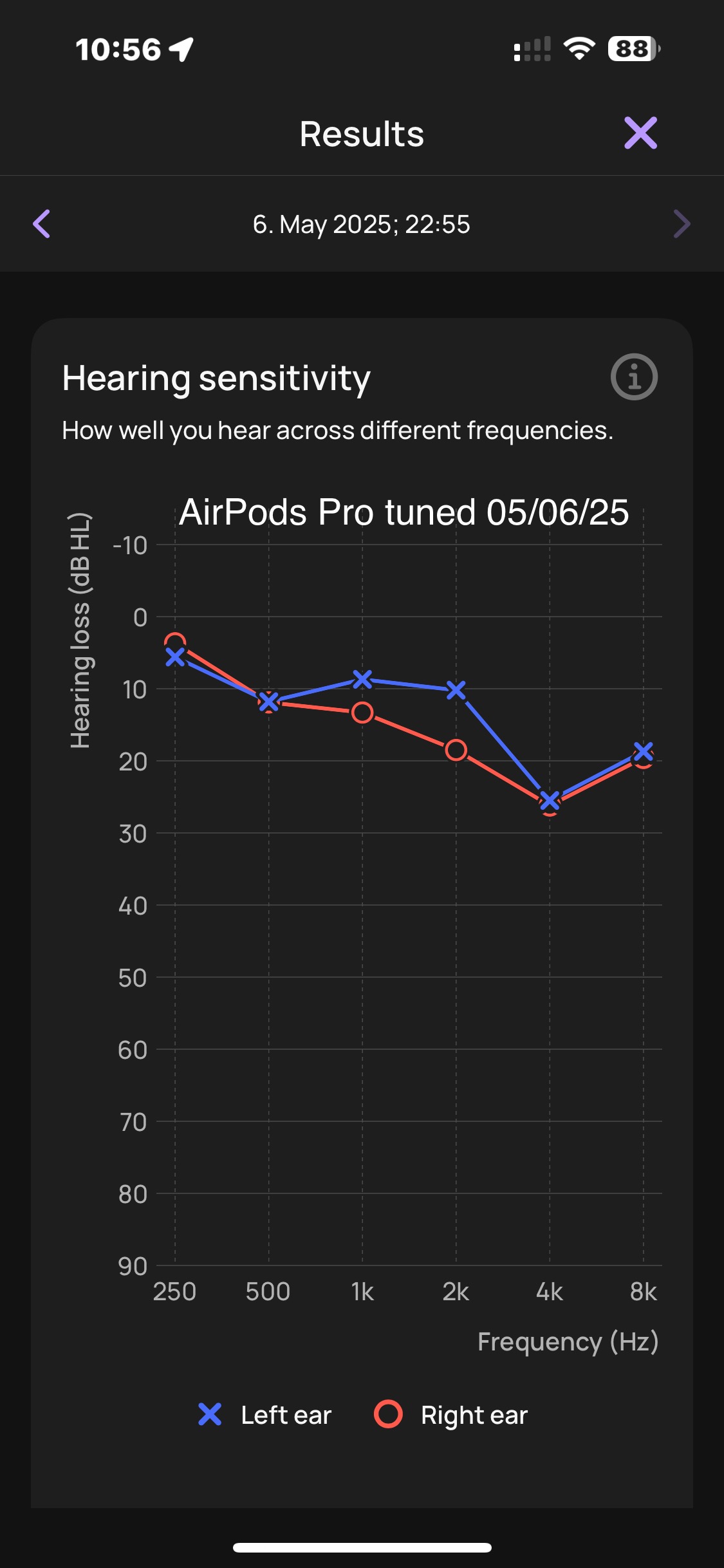Tap the cellular signal bars icon

(x=532, y=49)
